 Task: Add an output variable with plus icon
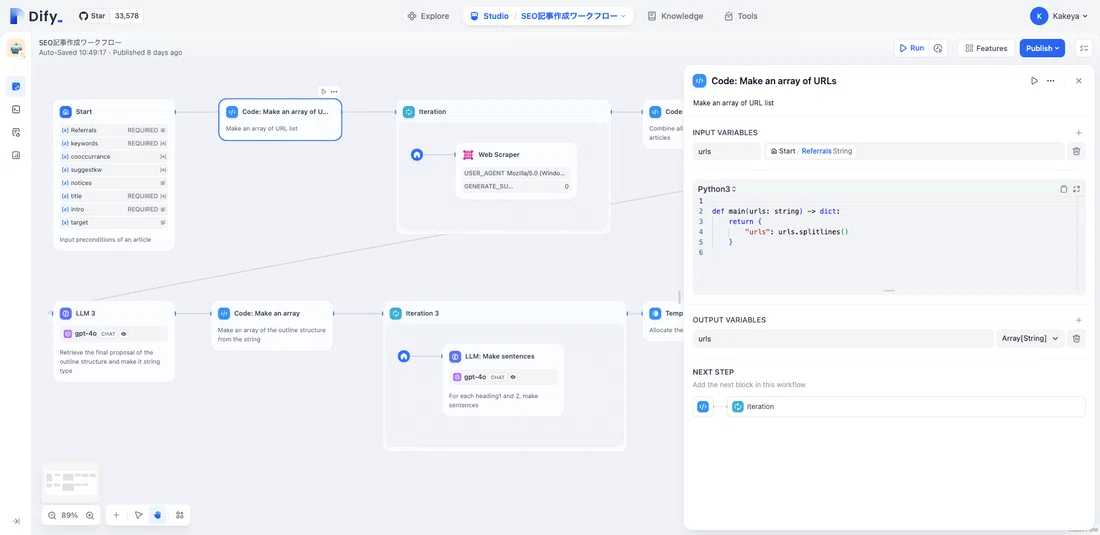[1078, 320]
